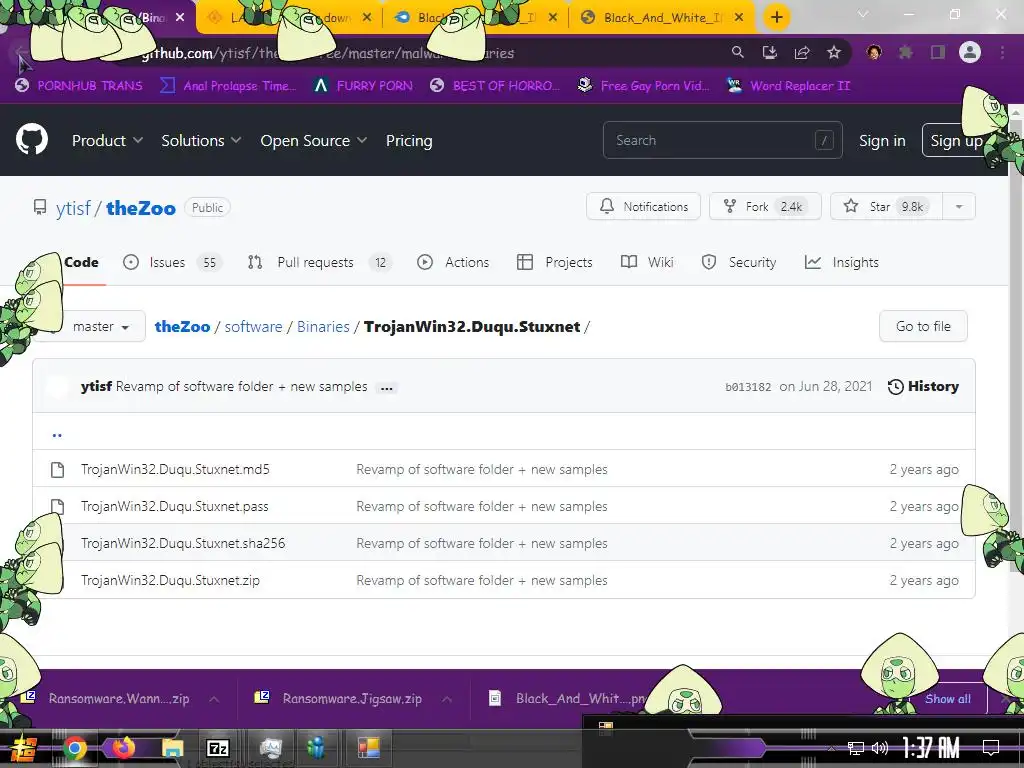Viewport: 1024px width, 768px height.
Task: Open the Chrome three-dot menu
Action: [1002, 52]
